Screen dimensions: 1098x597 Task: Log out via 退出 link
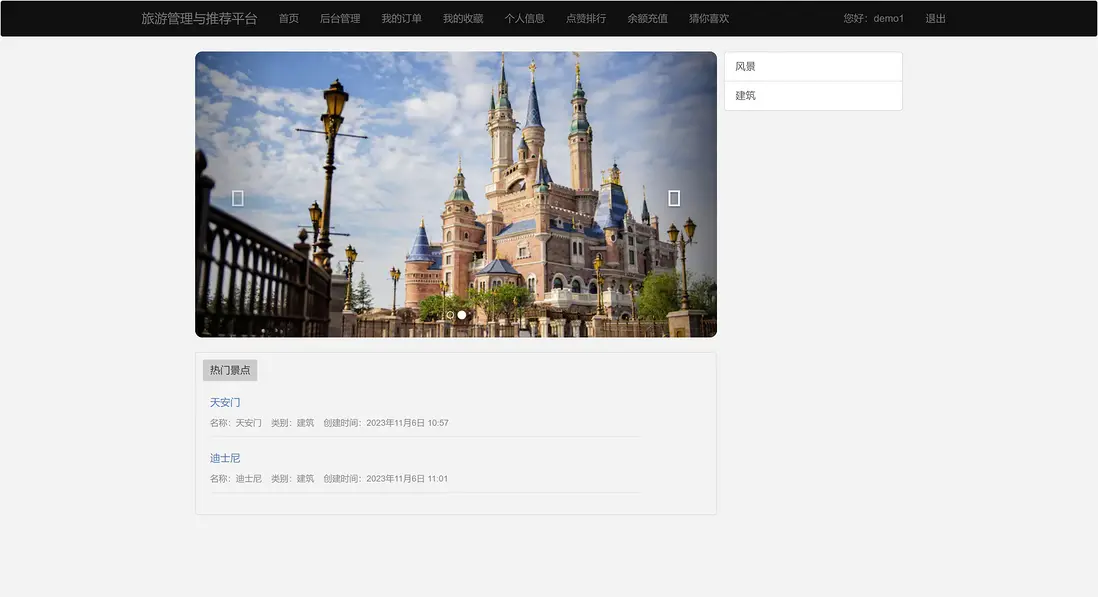[935, 18]
